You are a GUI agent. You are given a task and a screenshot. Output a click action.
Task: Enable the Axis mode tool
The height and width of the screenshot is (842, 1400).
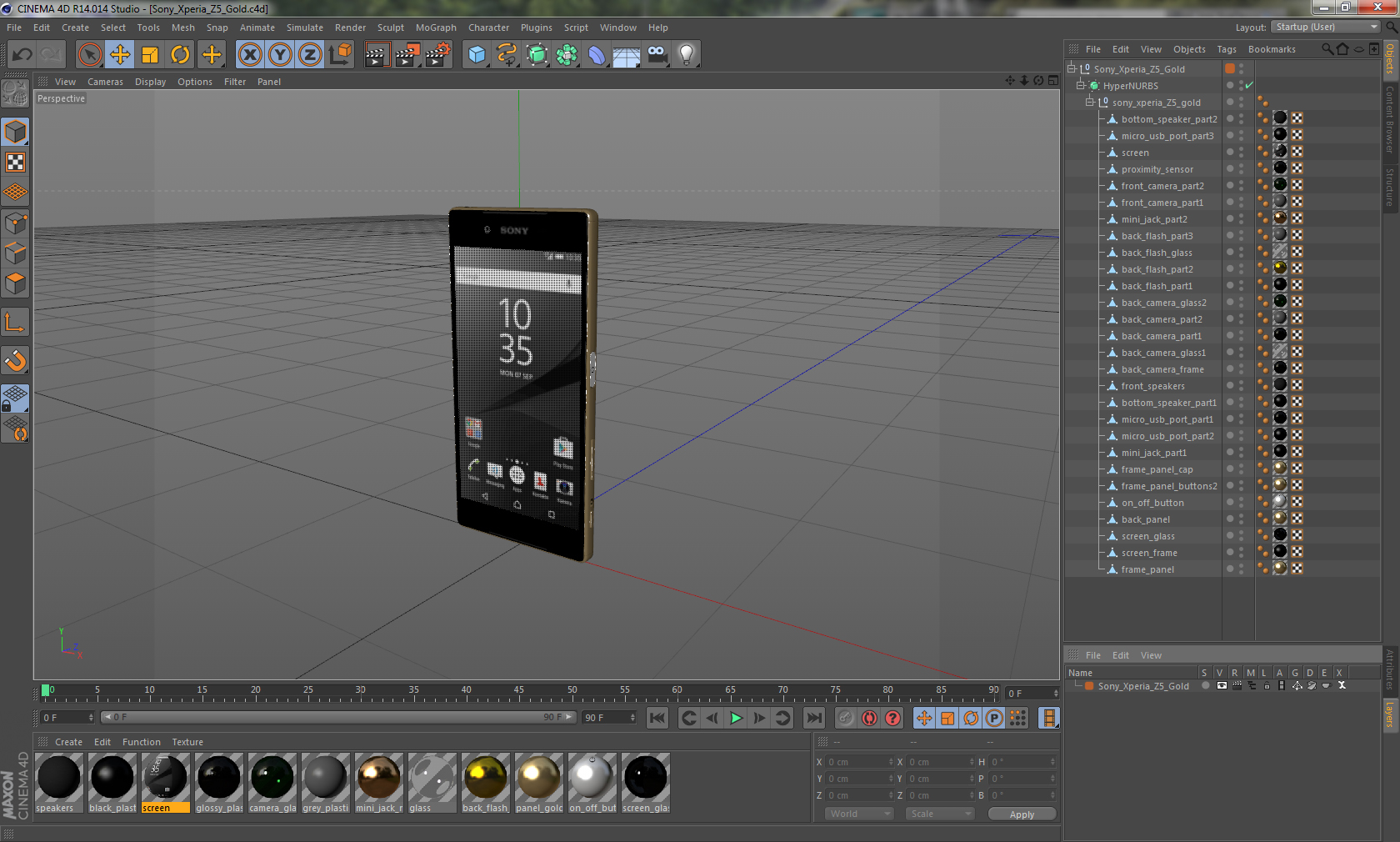click(x=15, y=322)
